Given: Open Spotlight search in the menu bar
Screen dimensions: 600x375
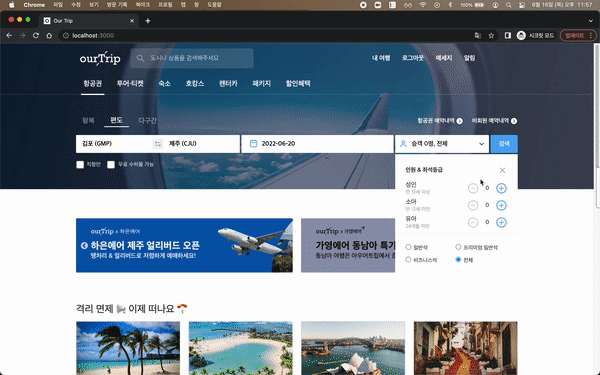Looking at the screenshot, I should pyautogui.click(x=508, y=5).
